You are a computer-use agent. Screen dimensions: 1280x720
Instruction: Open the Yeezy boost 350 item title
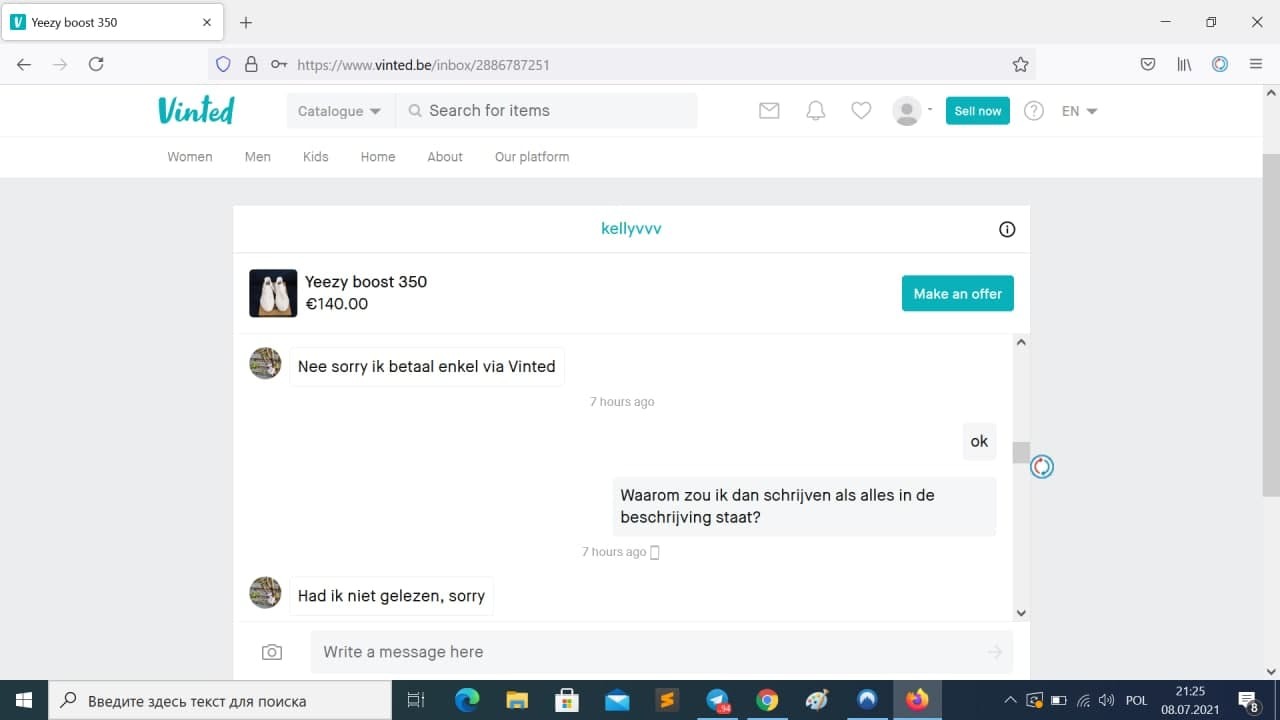pyautogui.click(x=366, y=282)
